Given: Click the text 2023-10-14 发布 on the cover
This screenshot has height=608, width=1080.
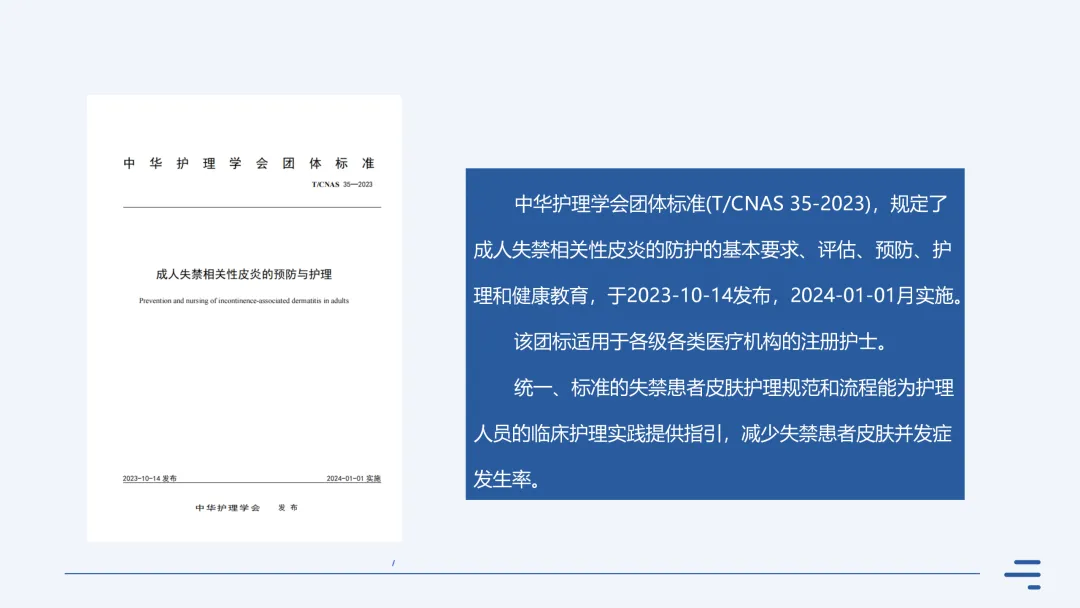Looking at the screenshot, I should coord(149,478).
